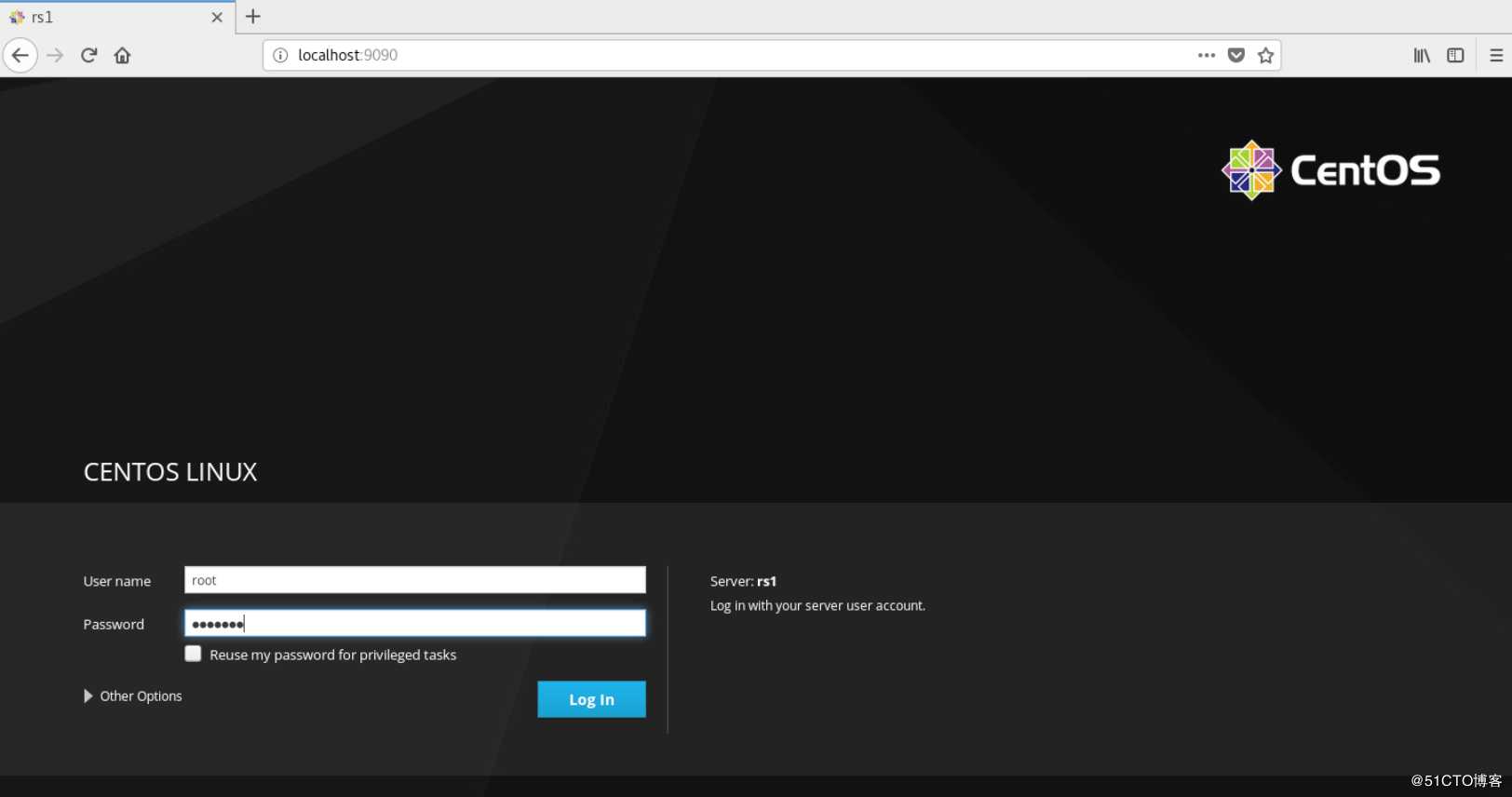The width and height of the screenshot is (1512, 797).
Task: Enable Reuse my password for privileged tasks
Action: coord(193,654)
